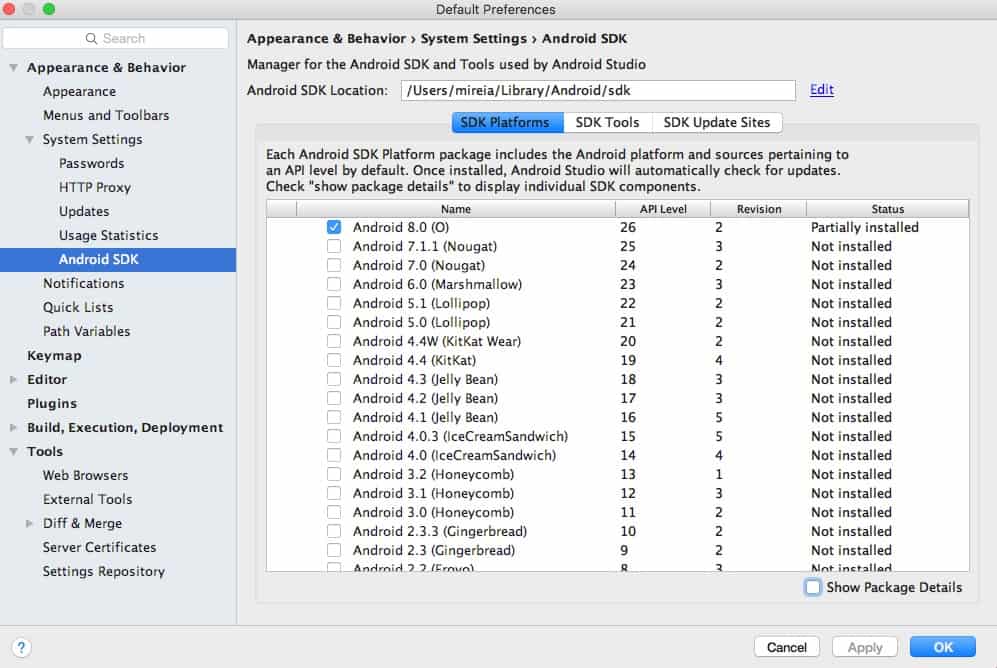Check the Android 3.0 (Honeycomb) checkbox
The image size is (997, 668).
(x=334, y=512)
